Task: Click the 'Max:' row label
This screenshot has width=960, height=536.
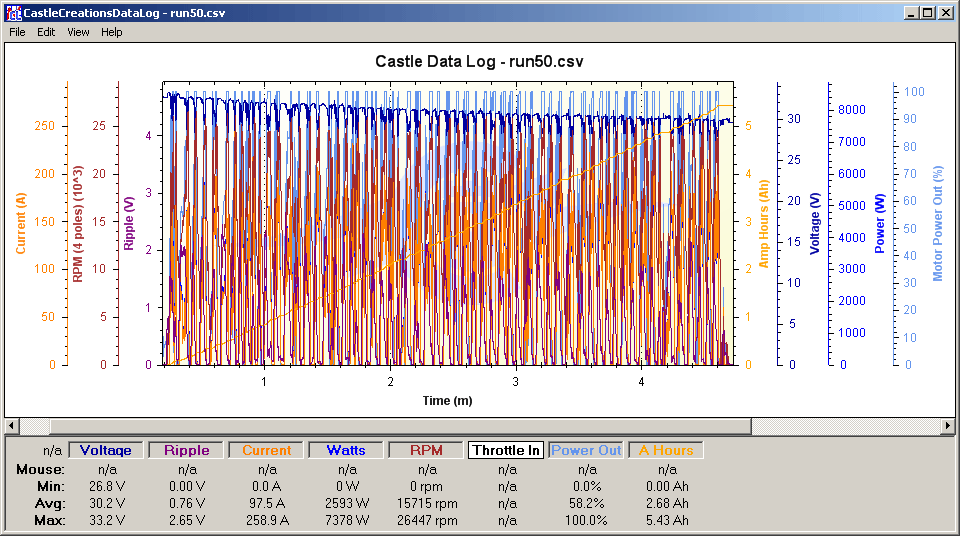Action: [x=49, y=520]
